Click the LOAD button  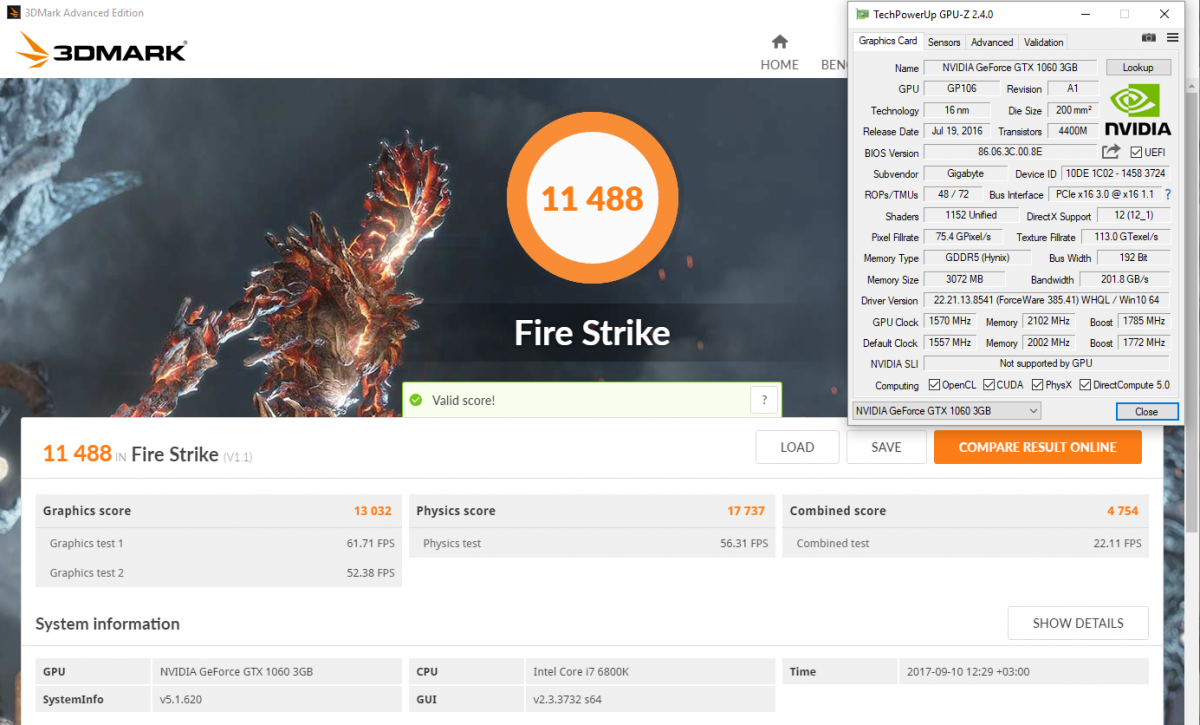coord(797,447)
